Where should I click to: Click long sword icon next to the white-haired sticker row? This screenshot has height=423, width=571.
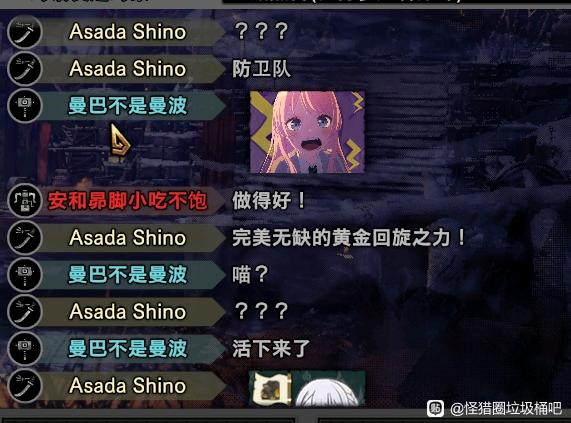25,385
